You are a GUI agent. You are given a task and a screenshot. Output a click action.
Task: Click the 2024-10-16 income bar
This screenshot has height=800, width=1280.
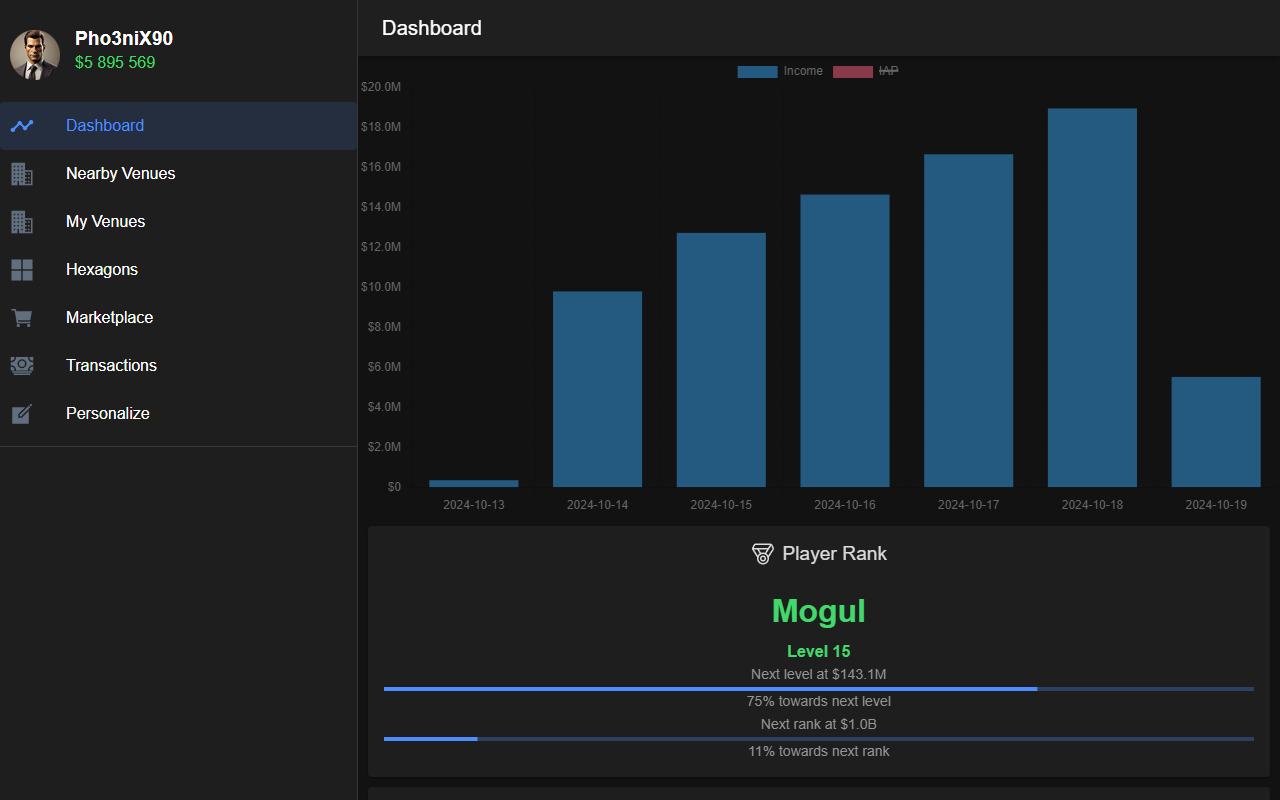(x=845, y=341)
